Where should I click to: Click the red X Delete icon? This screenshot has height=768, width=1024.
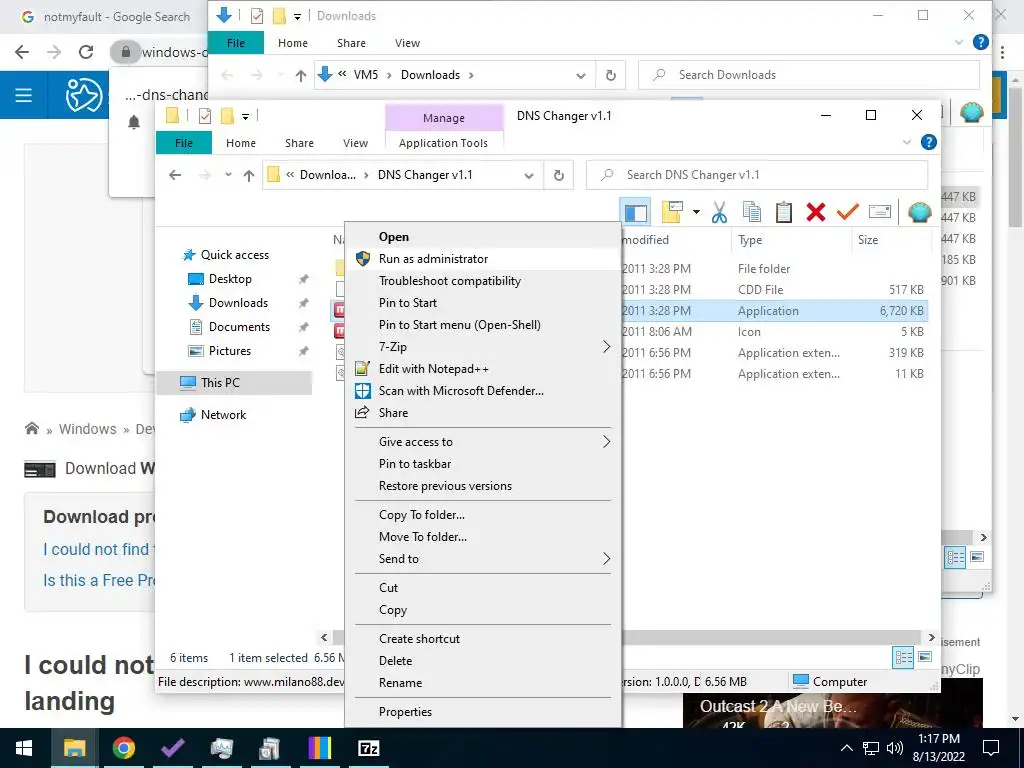click(816, 212)
